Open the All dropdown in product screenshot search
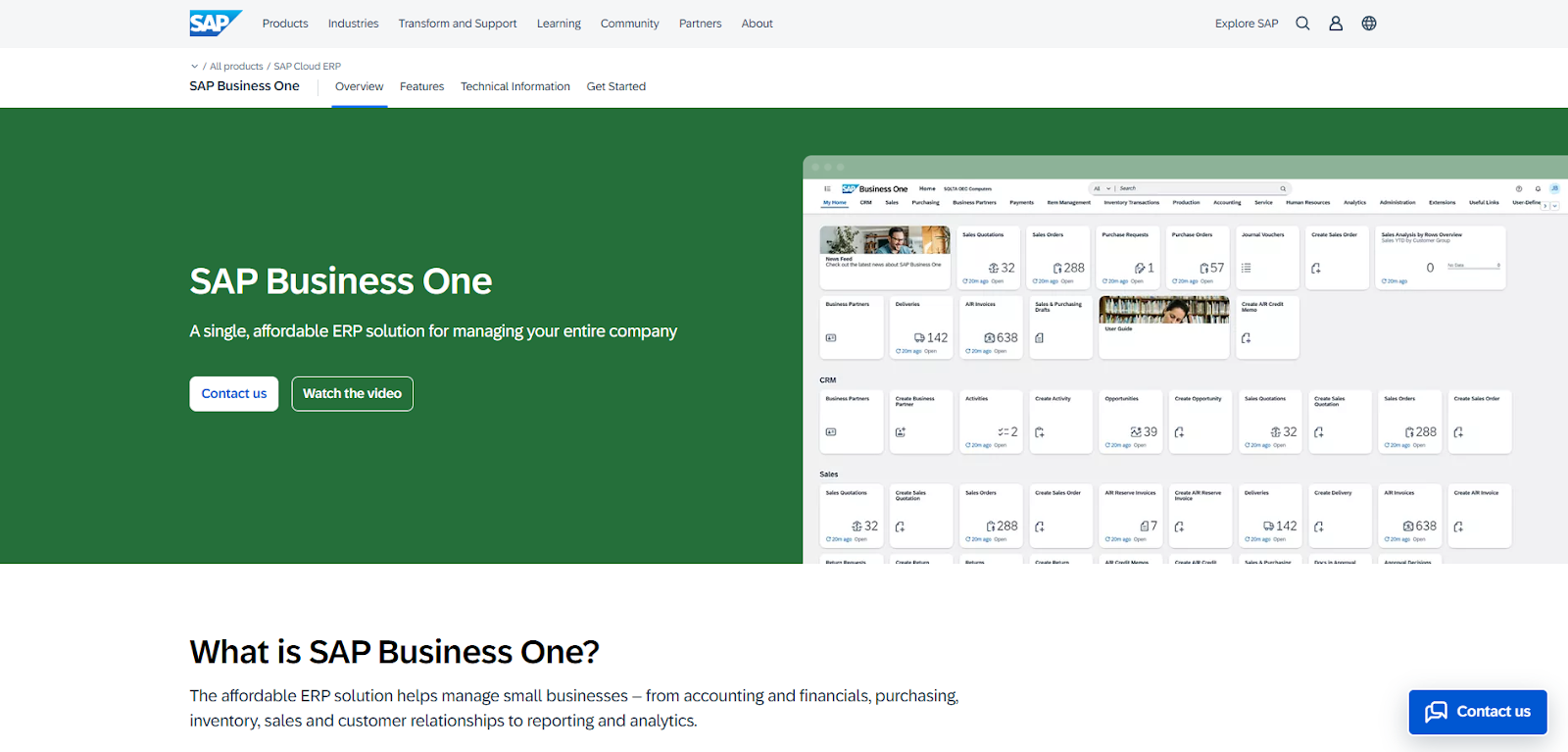 pos(1102,188)
